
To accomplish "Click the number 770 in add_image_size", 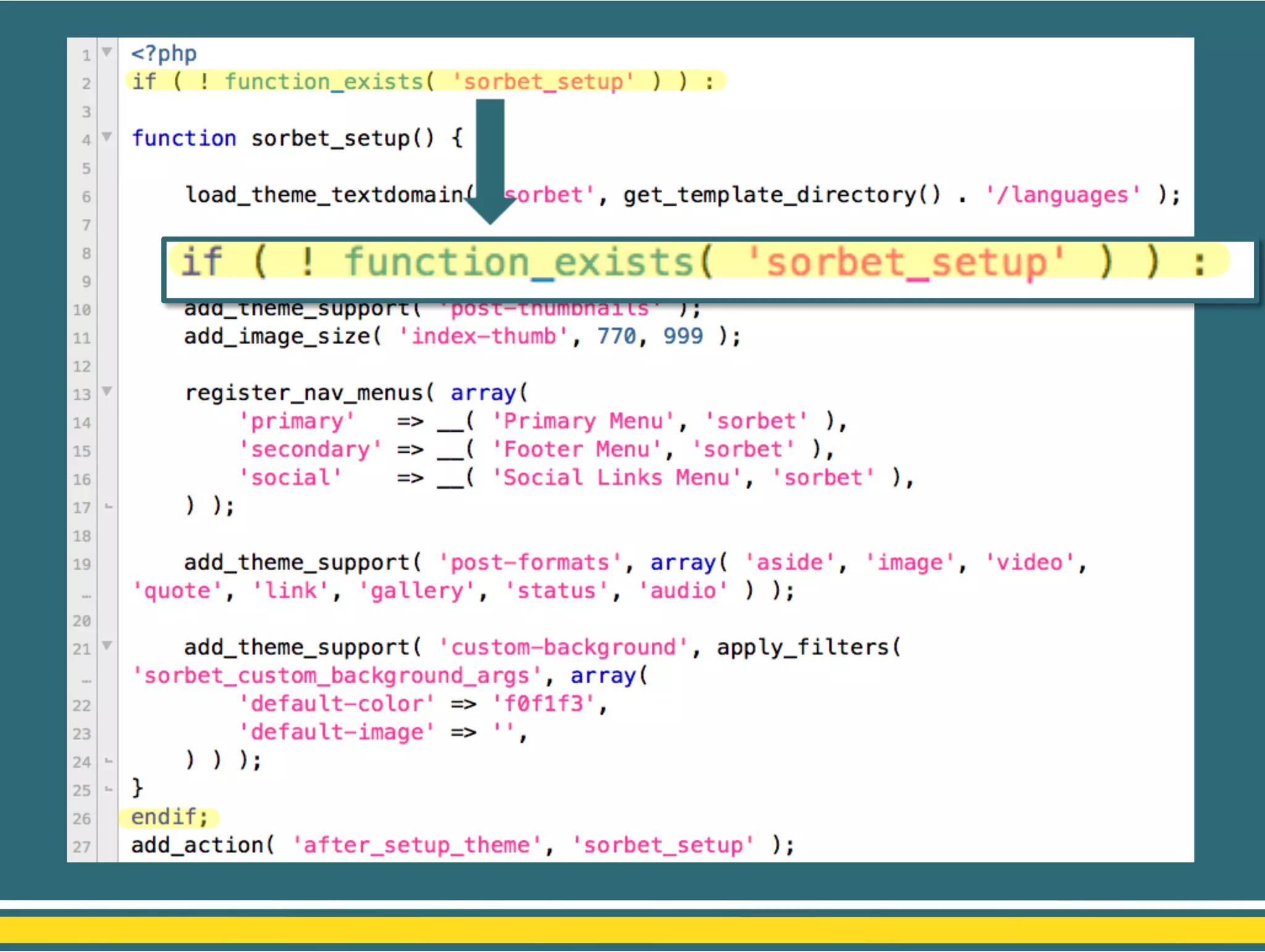I will 616,337.
